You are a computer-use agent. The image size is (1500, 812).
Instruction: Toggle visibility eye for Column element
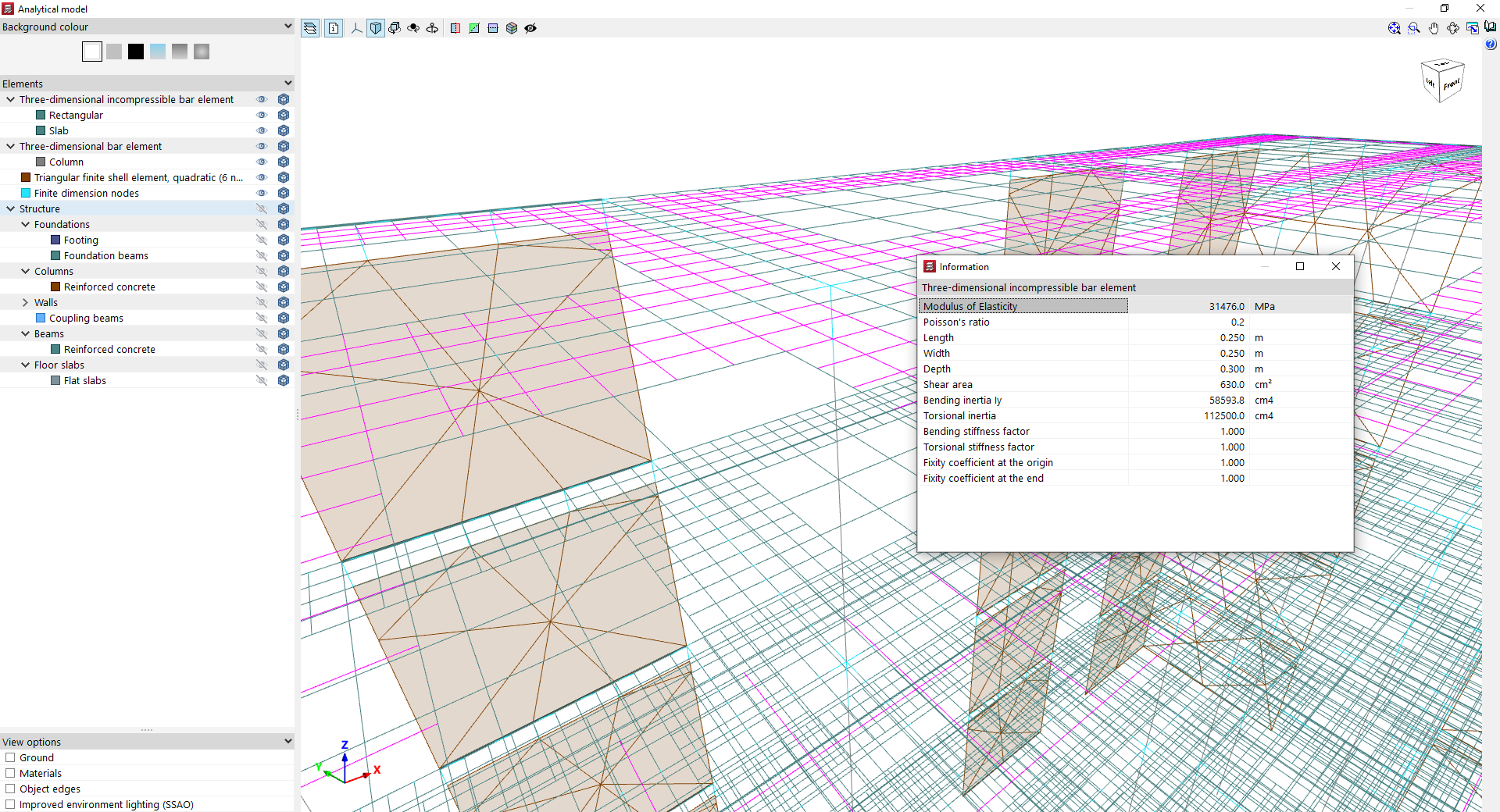[262, 162]
